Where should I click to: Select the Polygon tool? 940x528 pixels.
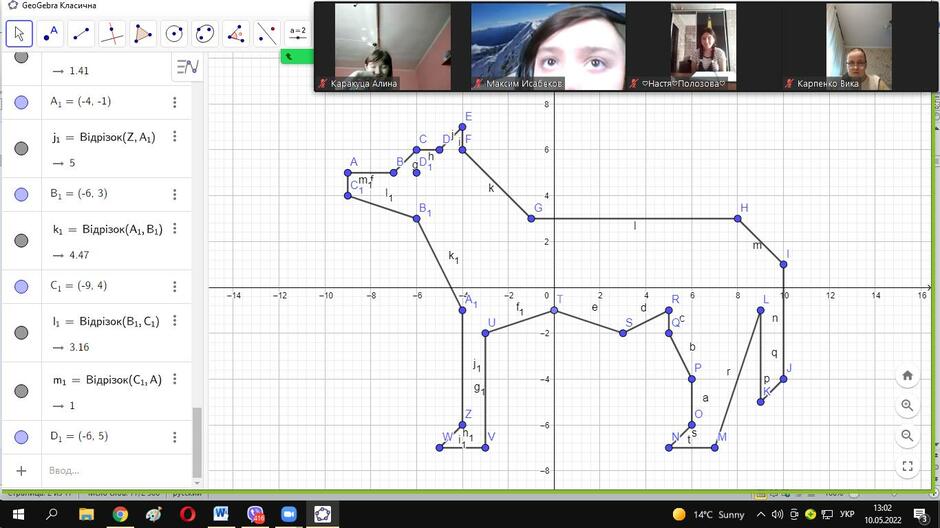143,34
